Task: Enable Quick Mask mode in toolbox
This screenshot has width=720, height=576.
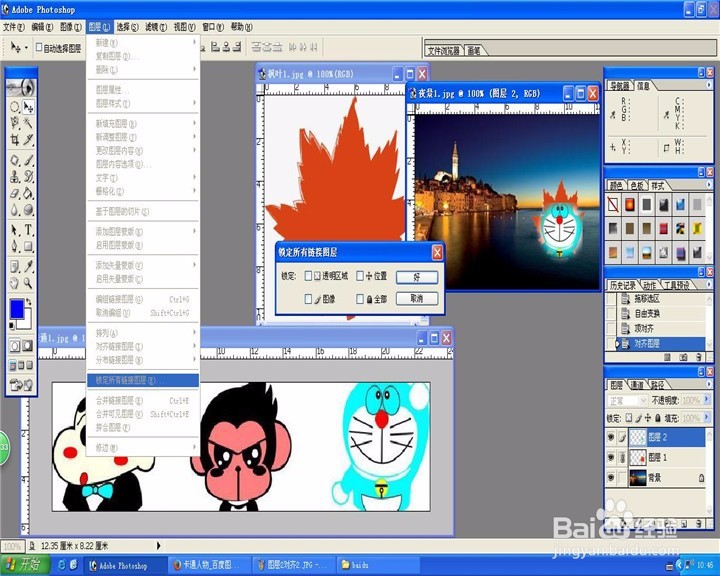Action: click(x=28, y=345)
